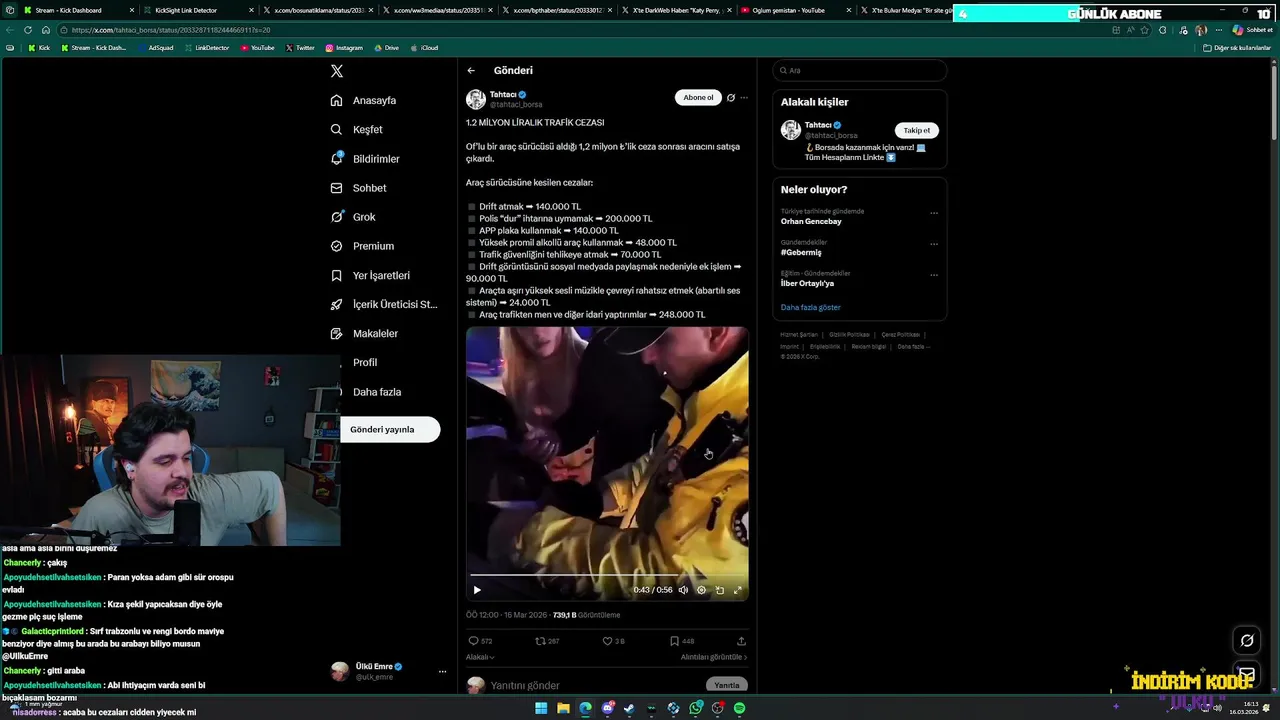Repost the tweet with 267

tap(547, 641)
